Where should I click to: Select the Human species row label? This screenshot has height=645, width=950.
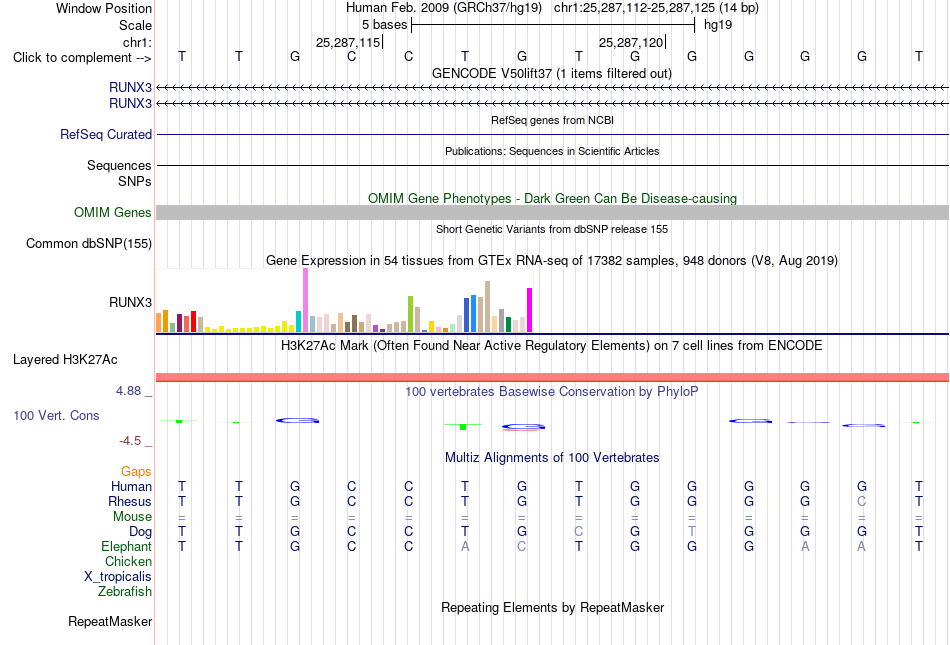(x=131, y=486)
